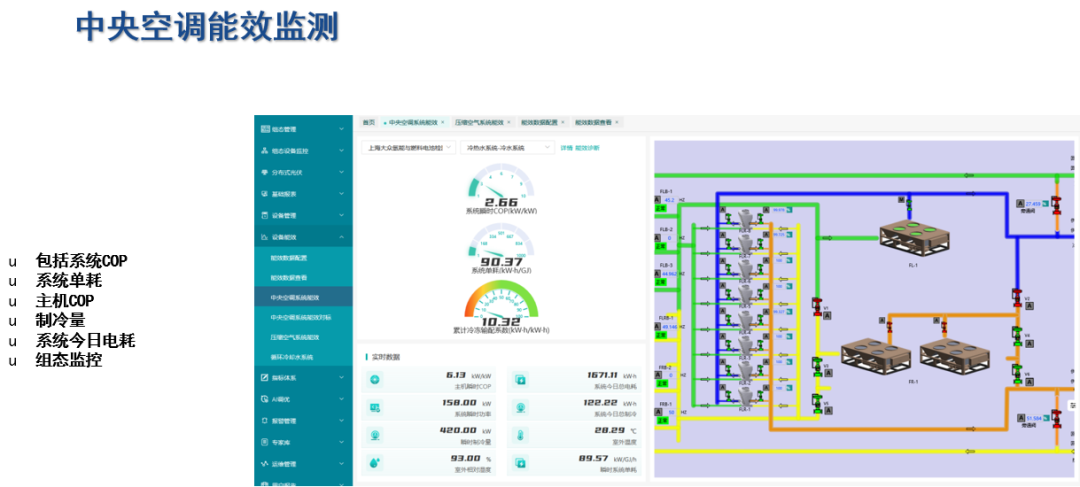1080x487 pixels.
Task: Click the 系统瞬时功率 card icon
Action: click(375, 407)
